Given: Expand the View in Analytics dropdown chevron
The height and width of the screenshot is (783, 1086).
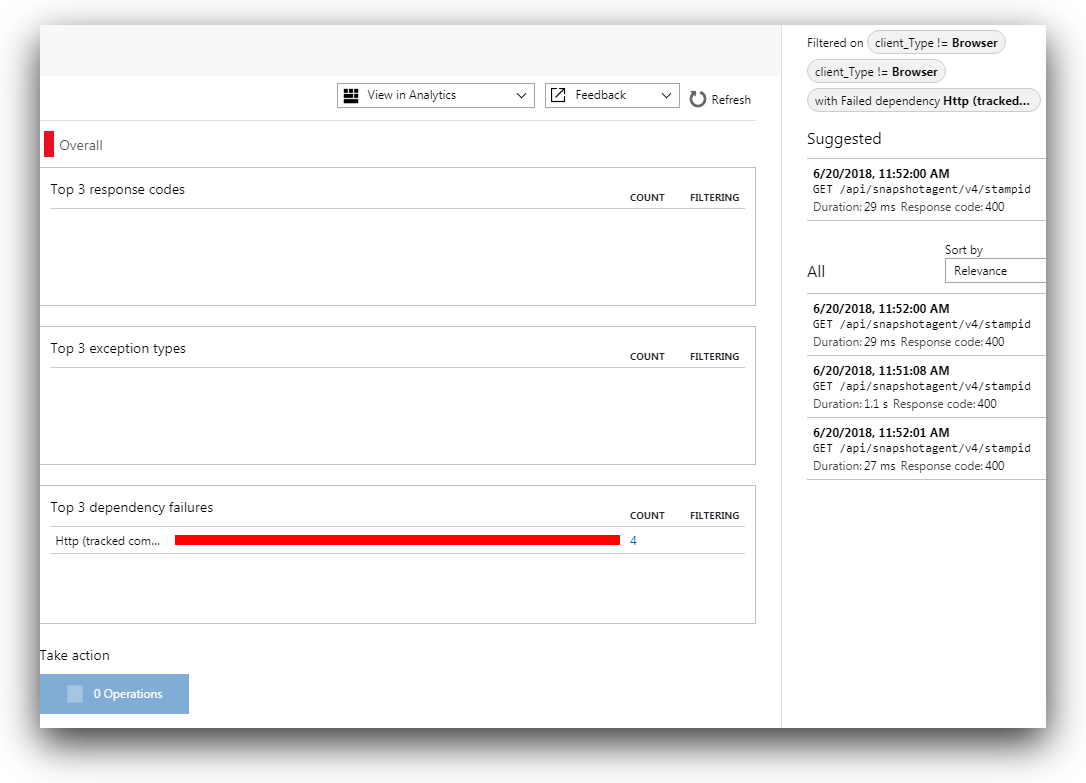Looking at the screenshot, I should (521, 96).
